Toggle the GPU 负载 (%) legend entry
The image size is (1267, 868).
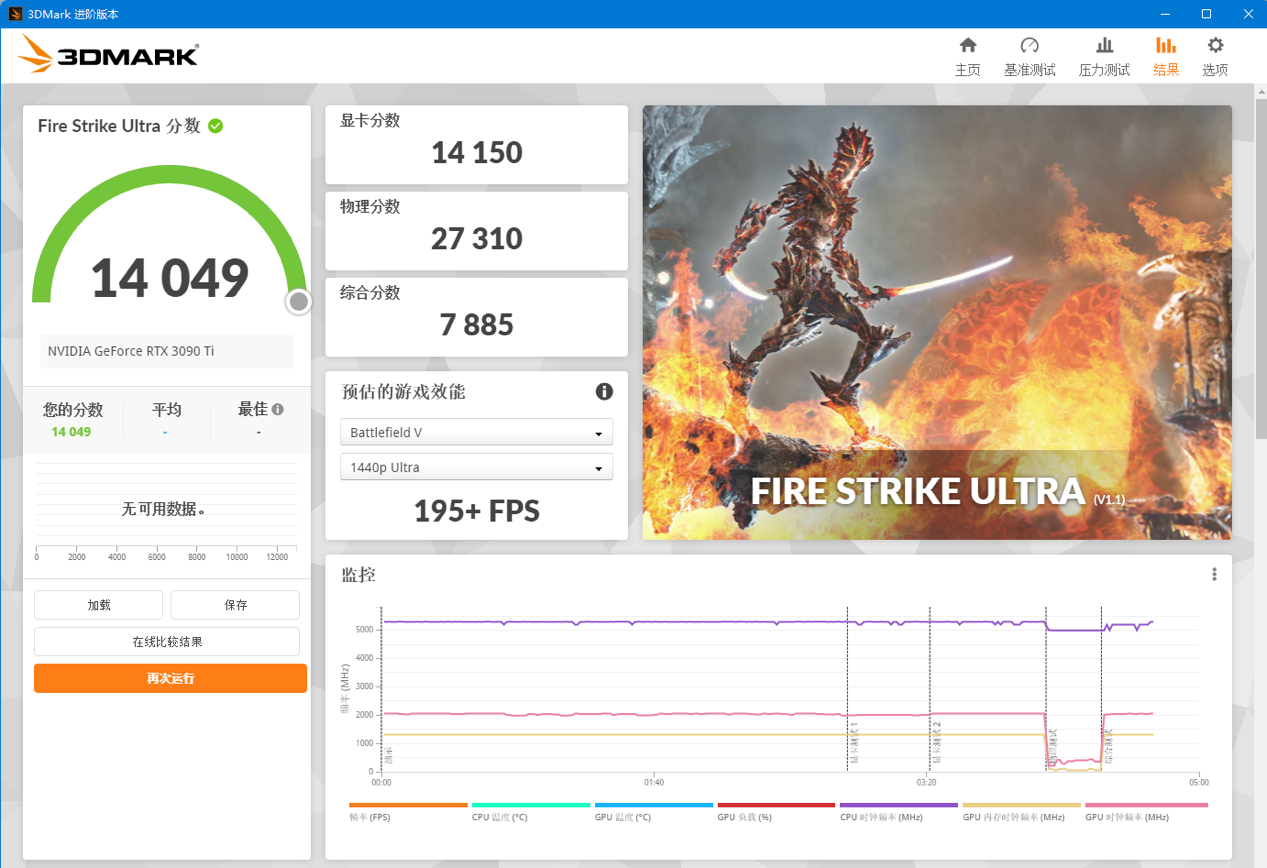click(776, 811)
